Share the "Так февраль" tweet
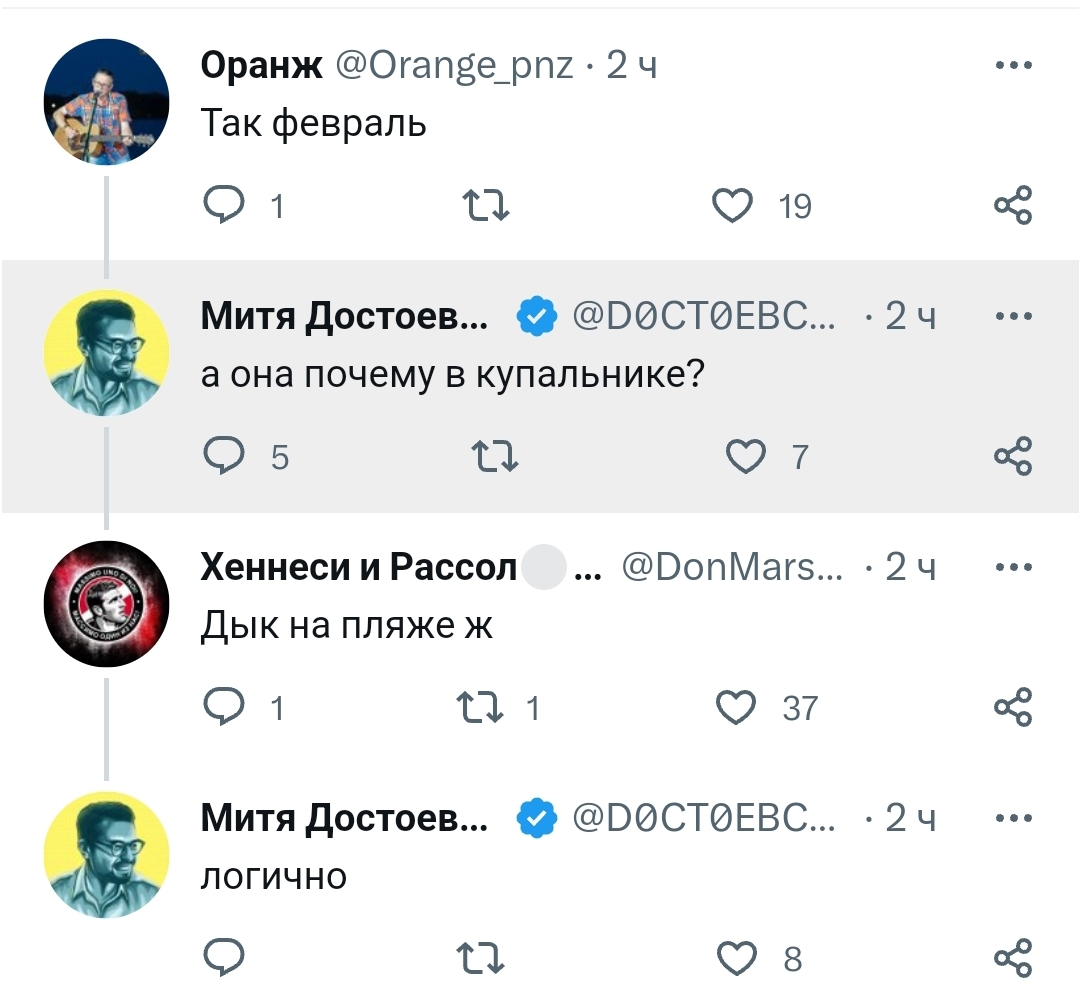Image resolution: width=1080 pixels, height=1005 pixels. point(1012,206)
